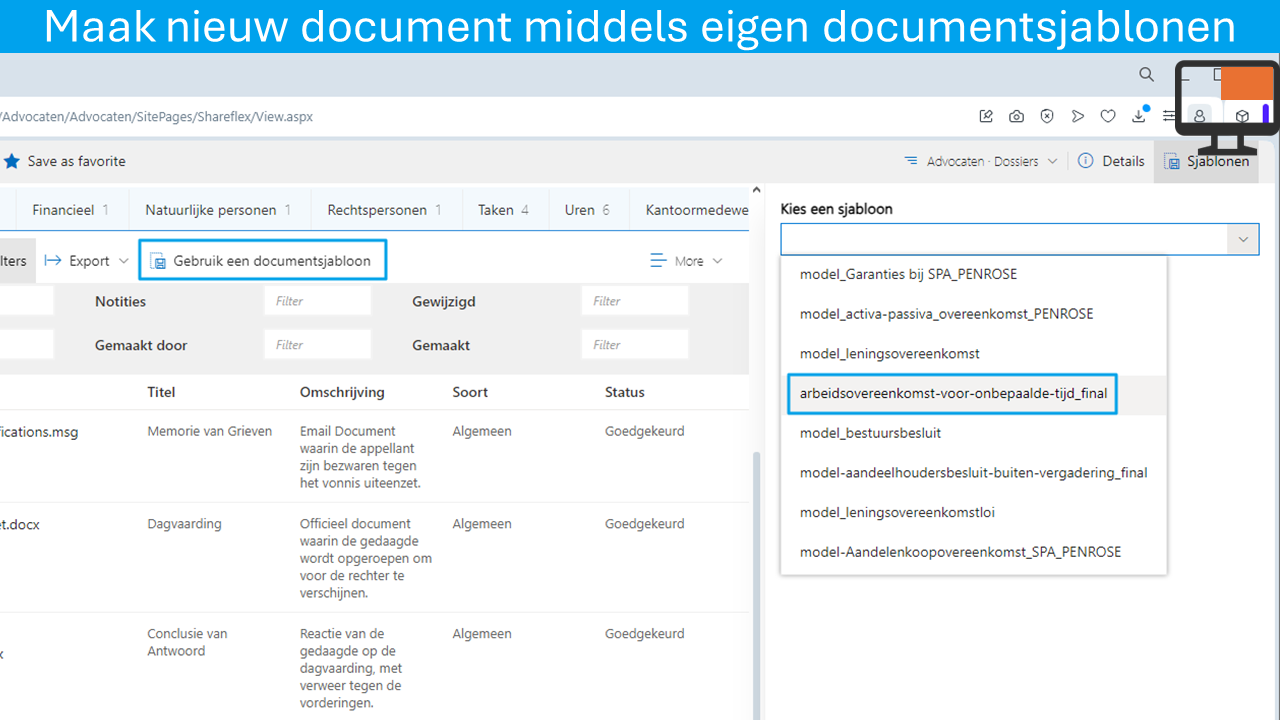Image resolution: width=1280 pixels, height=720 pixels.
Task: Select the model_leningsovereenkomstloi template
Action: pos(973,513)
